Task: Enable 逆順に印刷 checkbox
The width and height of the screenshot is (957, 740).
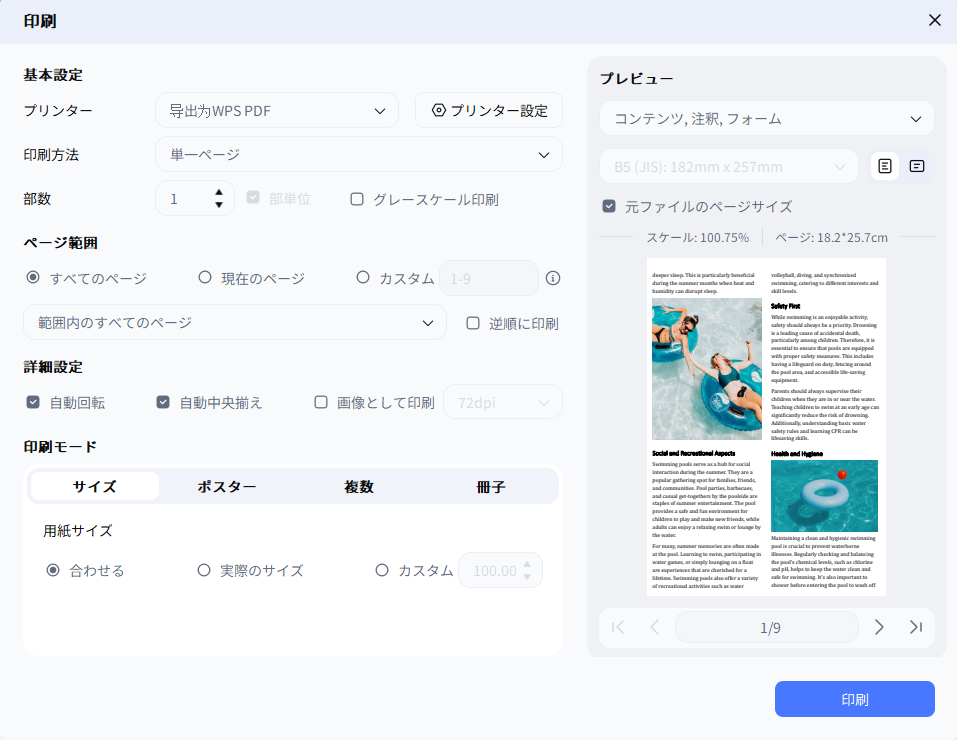Action: click(x=473, y=323)
